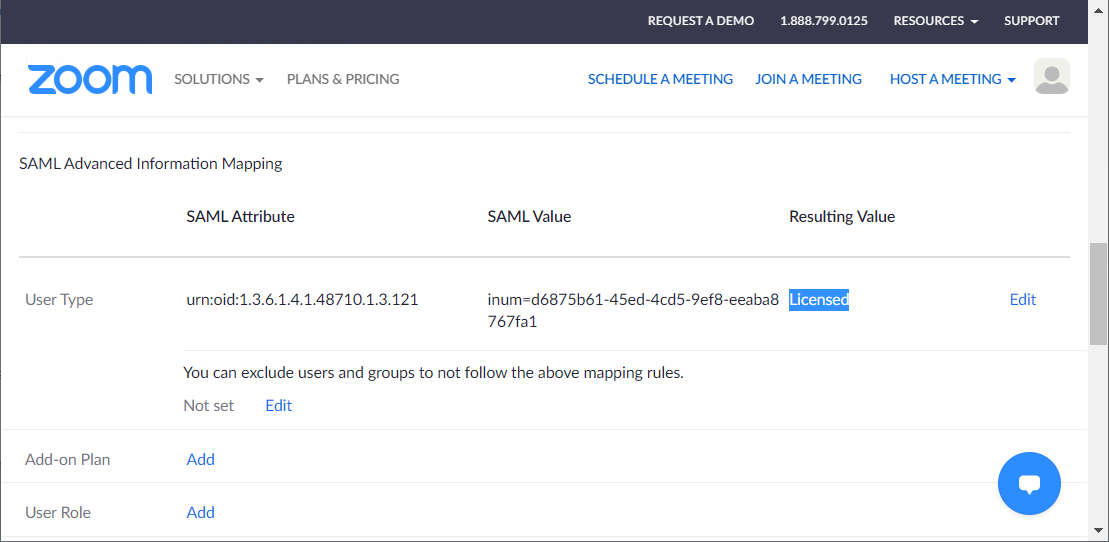Viewport: 1109px width, 542px height.
Task: Click the urn:oid SAML attribute text
Action: (303, 299)
